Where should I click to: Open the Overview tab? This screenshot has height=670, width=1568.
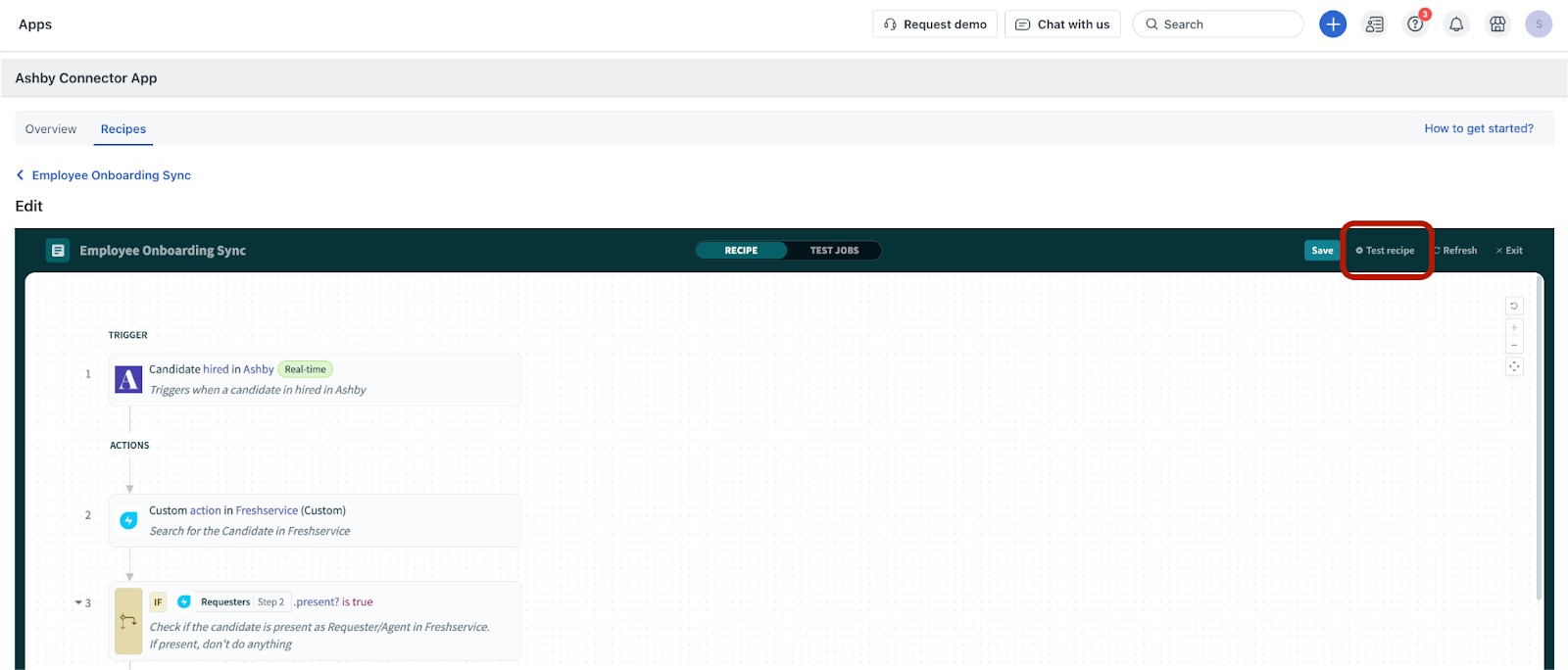click(x=51, y=129)
